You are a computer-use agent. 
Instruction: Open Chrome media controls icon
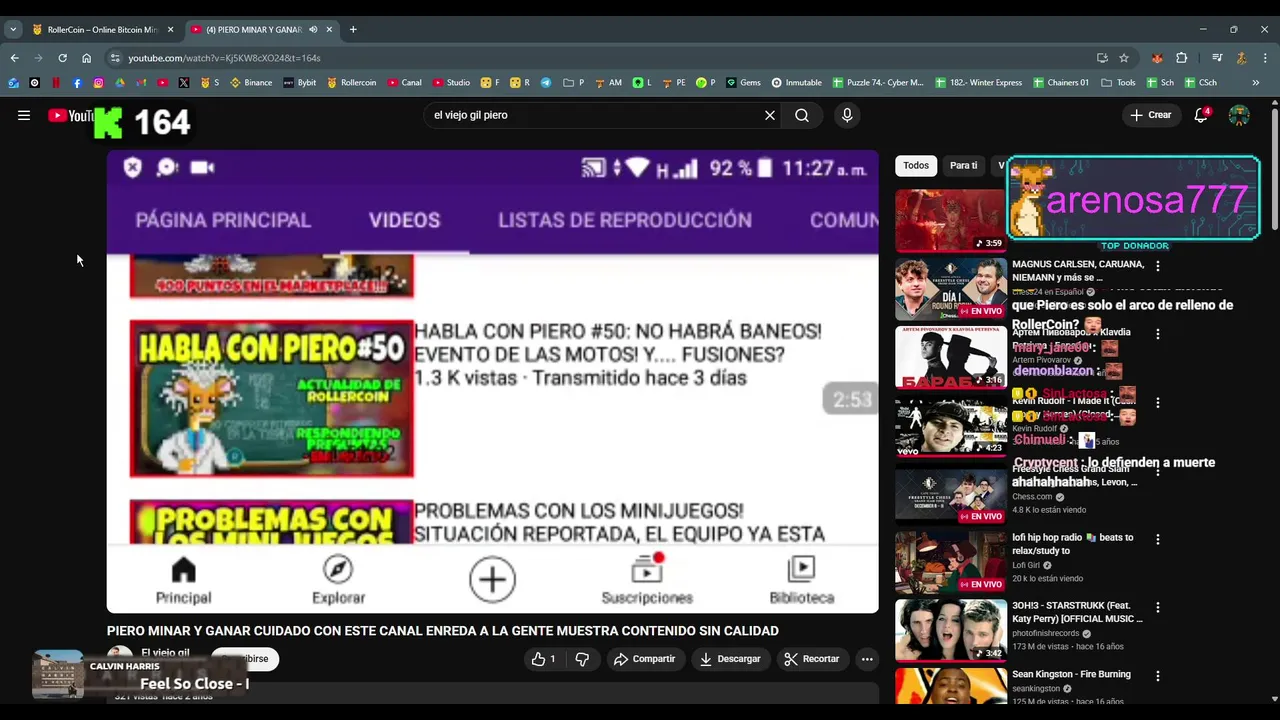[x=1217, y=58]
